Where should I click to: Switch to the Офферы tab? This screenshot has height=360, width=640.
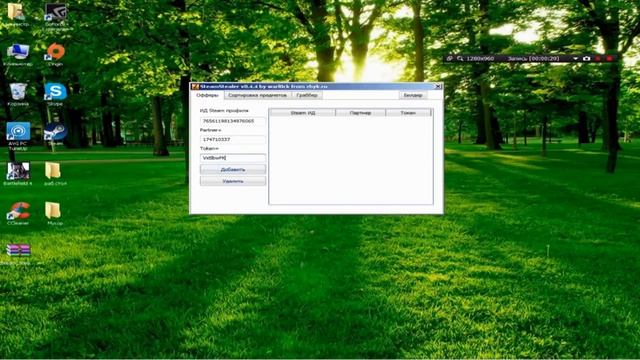click(x=207, y=95)
